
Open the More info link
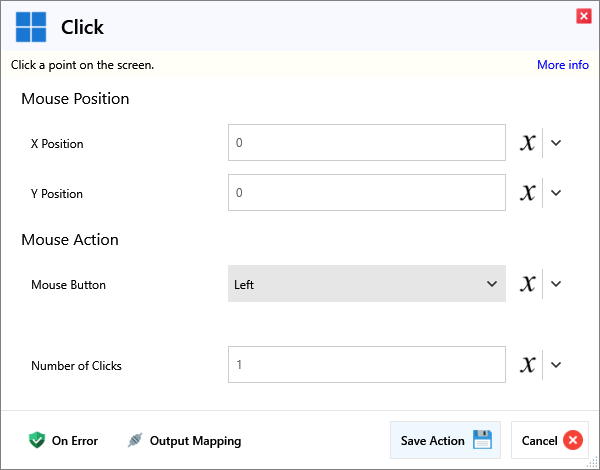[562, 65]
